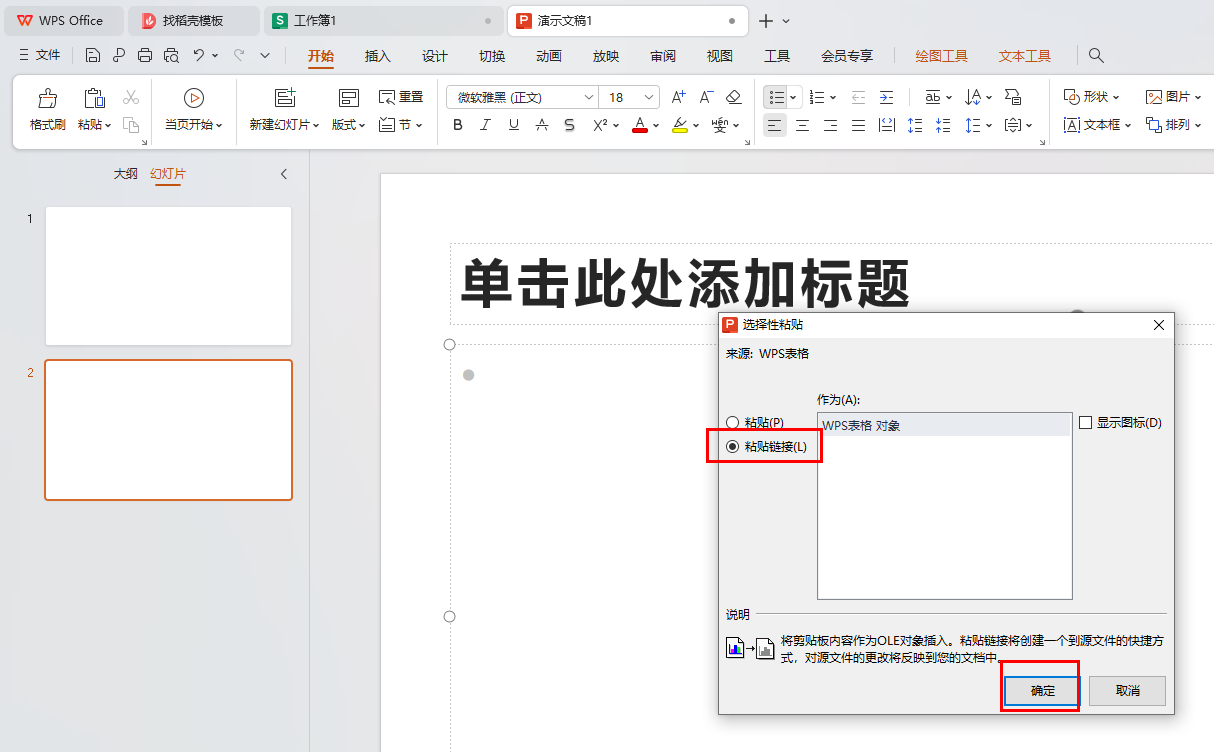Select the 粘贴(P) radio button
This screenshot has width=1214, height=752.
click(733, 423)
